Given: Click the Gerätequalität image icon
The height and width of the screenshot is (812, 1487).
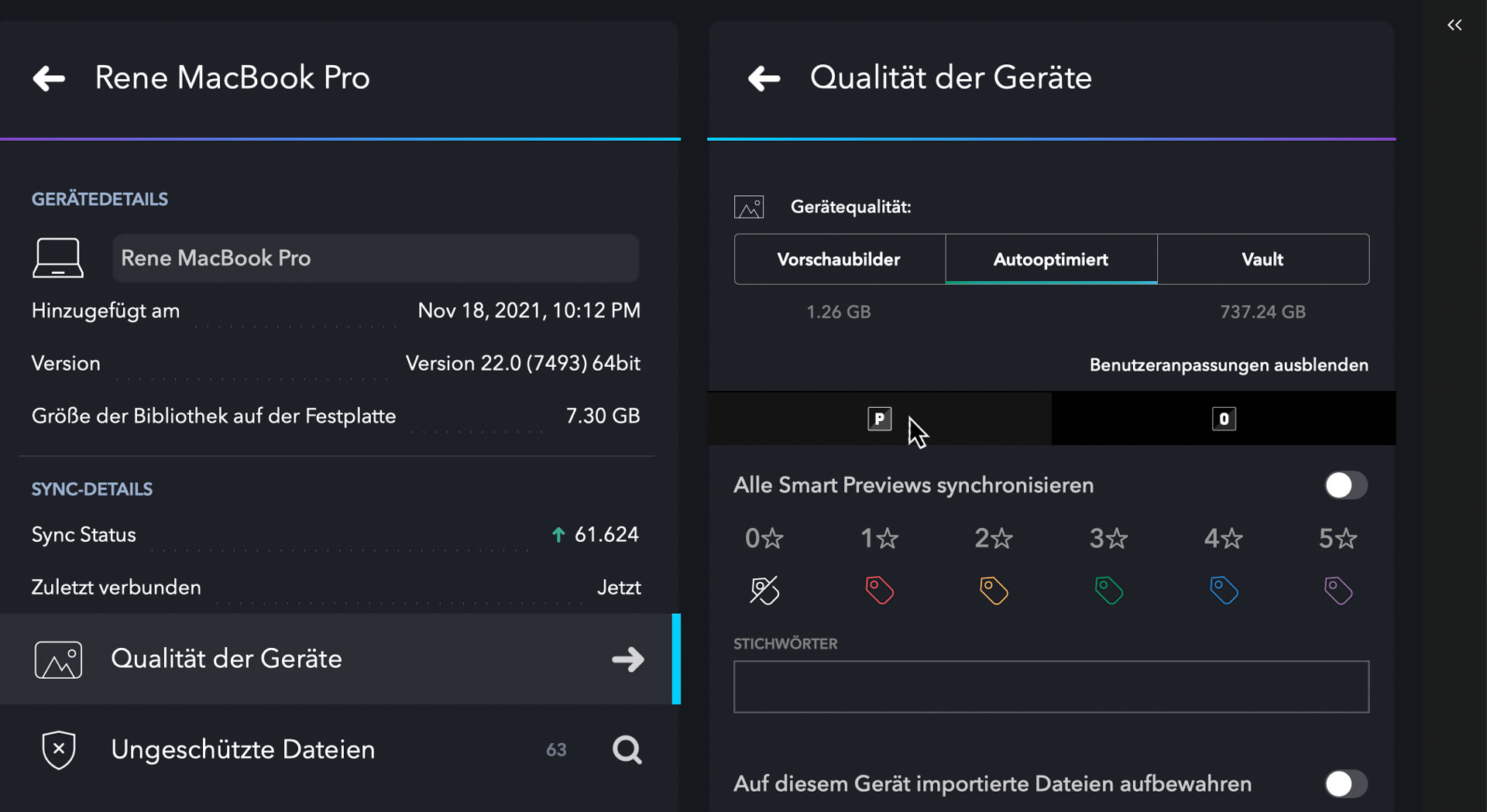Looking at the screenshot, I should [749, 207].
